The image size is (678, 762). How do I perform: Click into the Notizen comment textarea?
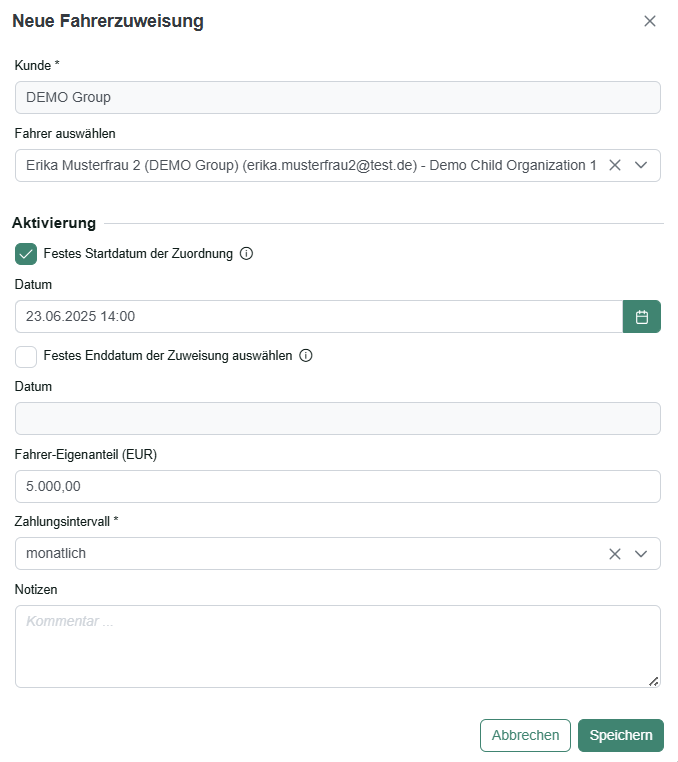click(337, 646)
